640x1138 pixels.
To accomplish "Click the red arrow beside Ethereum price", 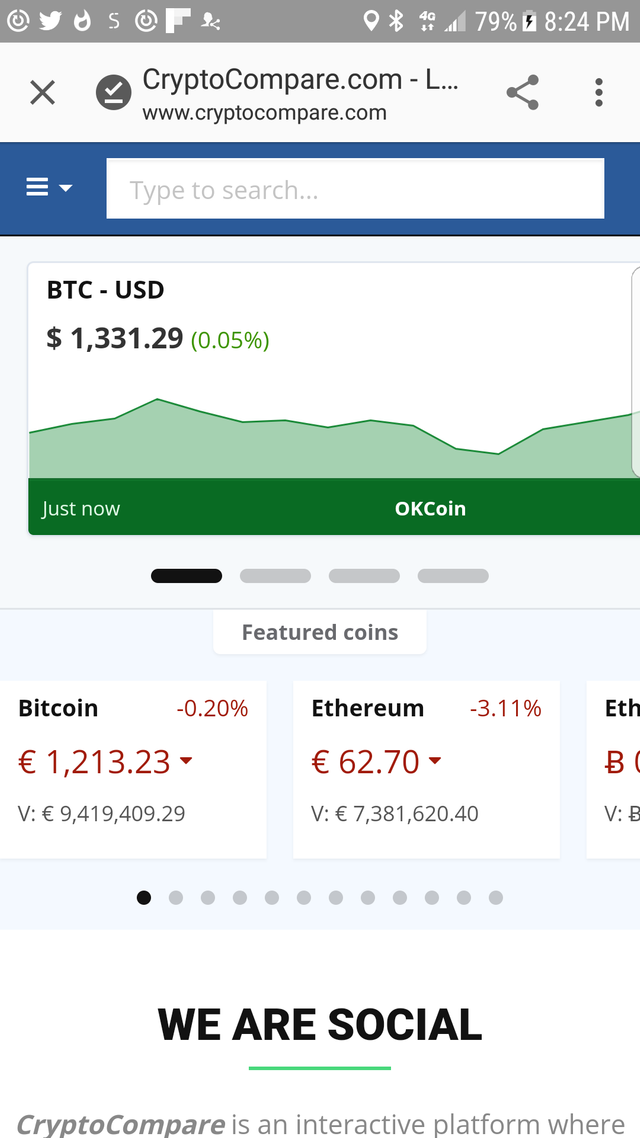I will [435, 761].
